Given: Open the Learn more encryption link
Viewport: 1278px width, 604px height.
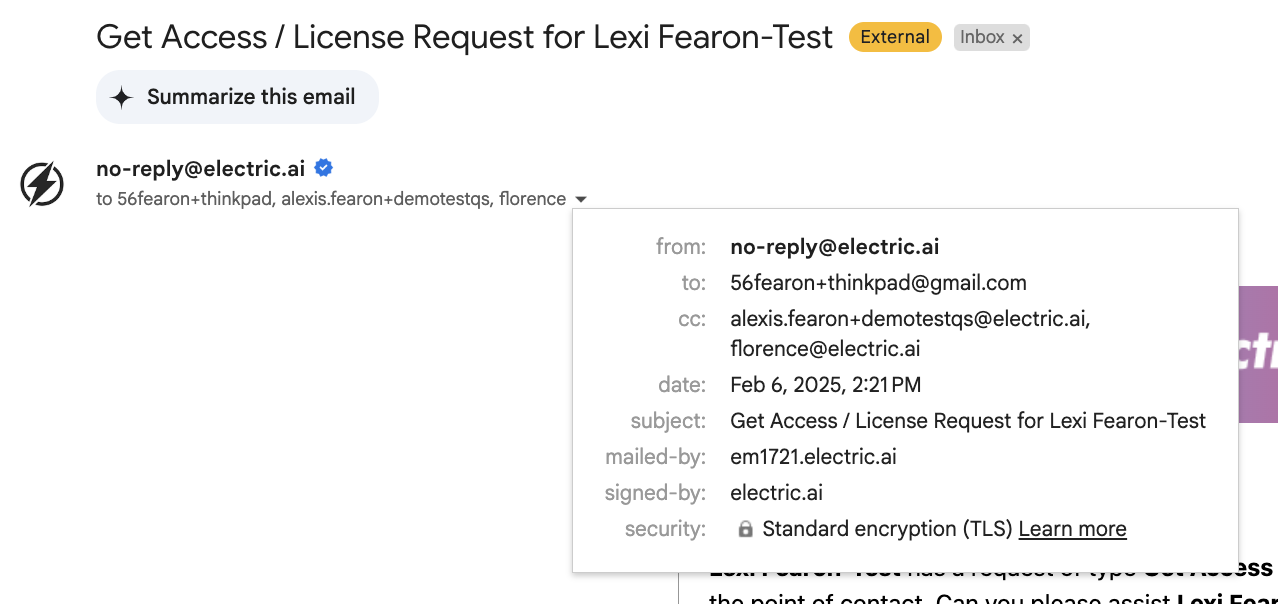Looking at the screenshot, I should tap(1072, 529).
